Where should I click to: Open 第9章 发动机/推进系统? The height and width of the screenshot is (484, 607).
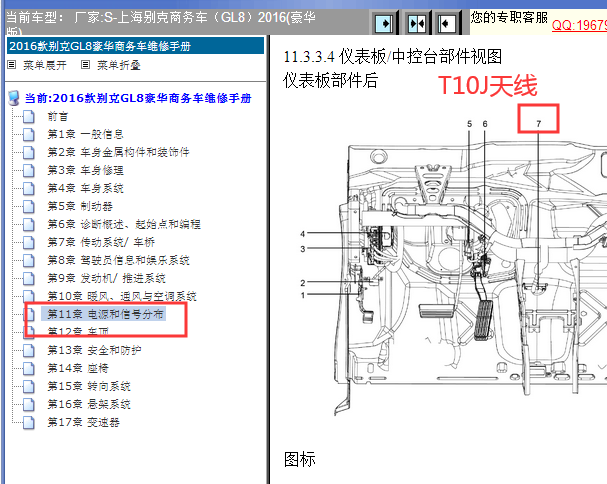(106, 278)
